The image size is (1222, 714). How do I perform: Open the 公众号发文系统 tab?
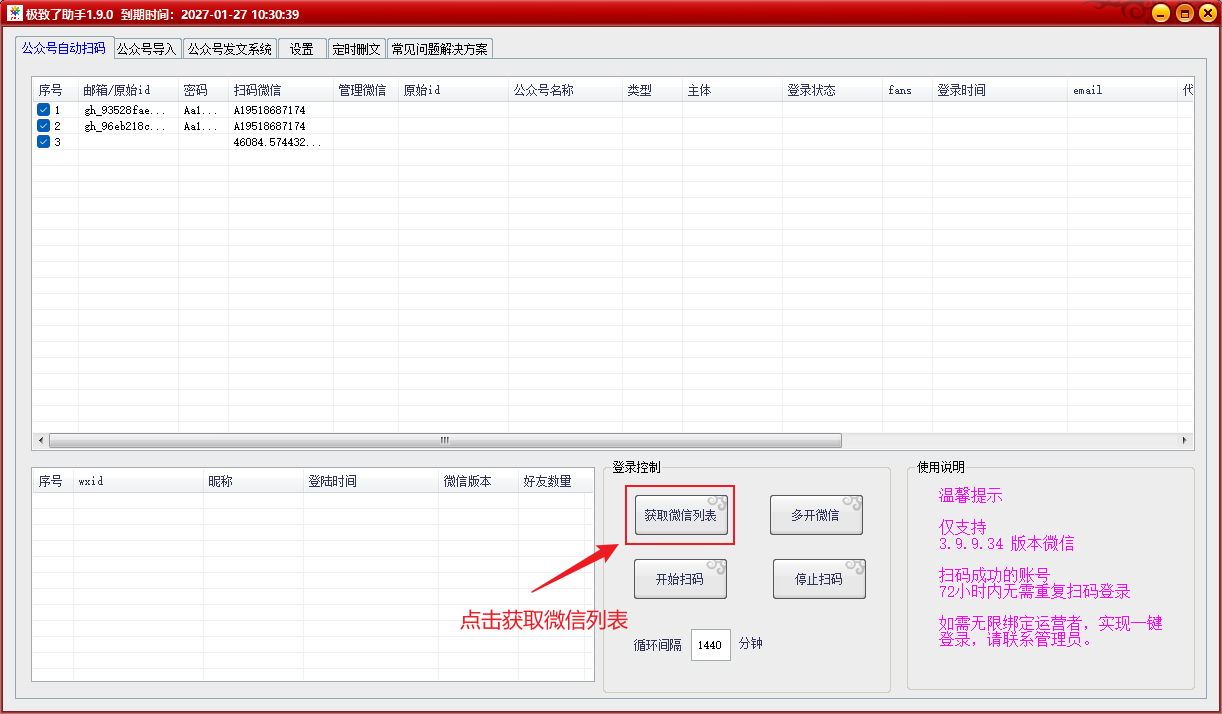tap(230, 49)
